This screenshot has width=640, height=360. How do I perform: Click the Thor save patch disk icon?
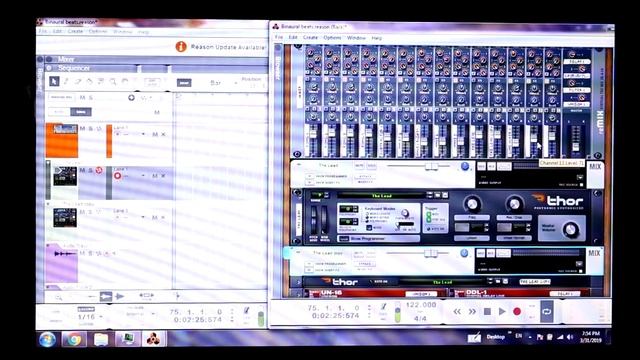click(x=445, y=196)
